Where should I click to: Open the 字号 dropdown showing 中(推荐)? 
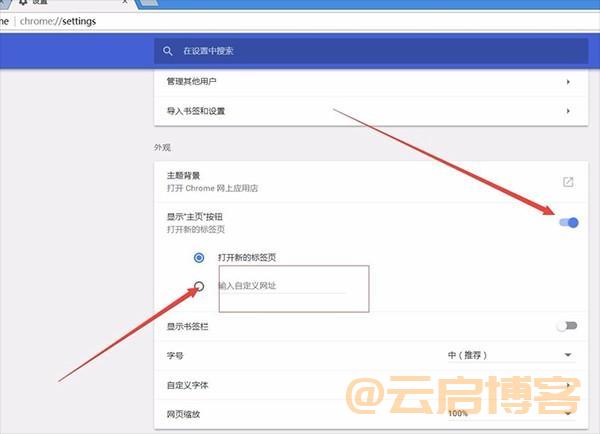tap(511, 355)
